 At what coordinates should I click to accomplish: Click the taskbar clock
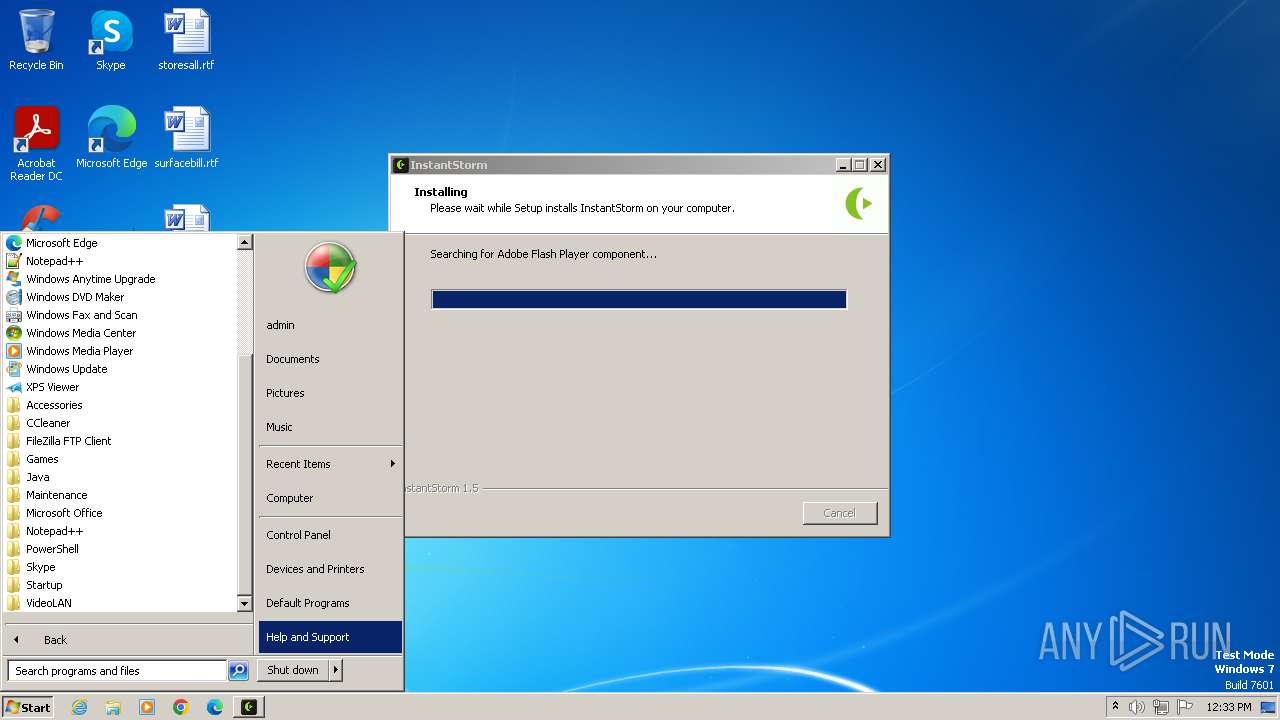pyautogui.click(x=1229, y=707)
